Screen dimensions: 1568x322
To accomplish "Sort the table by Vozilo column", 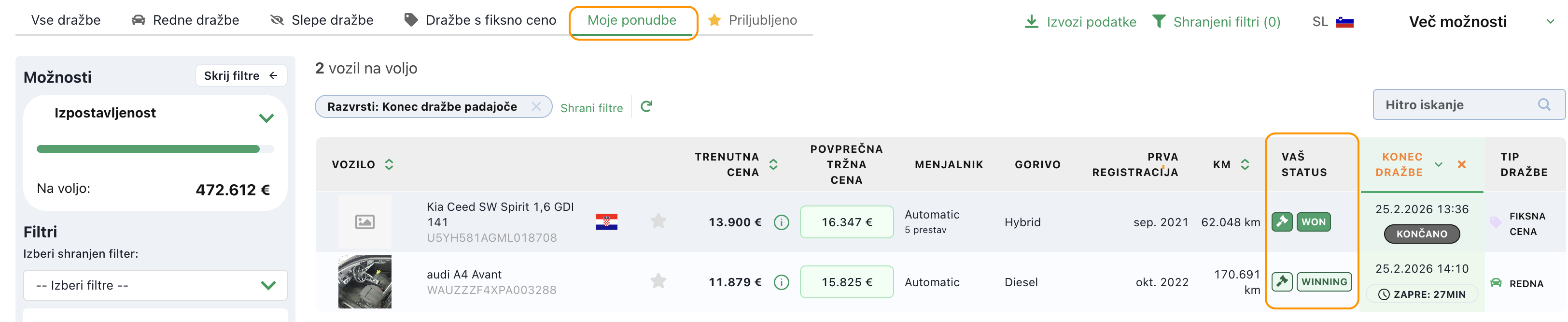I will 389,165.
